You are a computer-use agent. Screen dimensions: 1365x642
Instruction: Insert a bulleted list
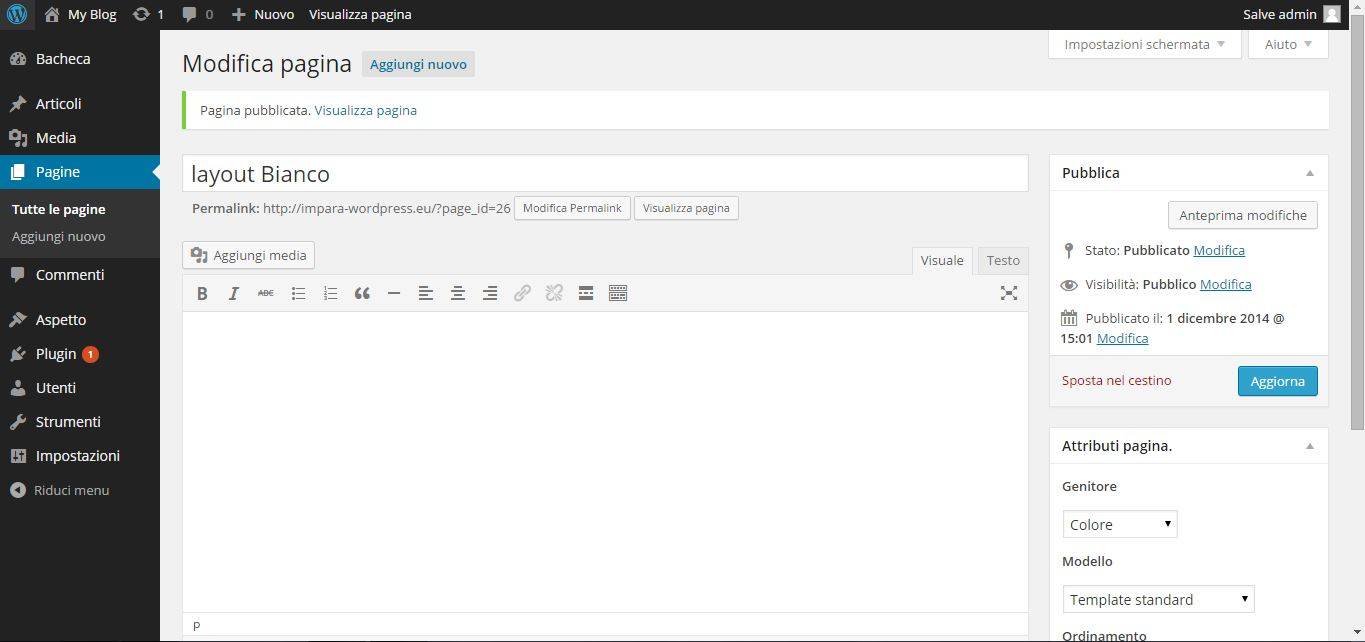click(298, 293)
